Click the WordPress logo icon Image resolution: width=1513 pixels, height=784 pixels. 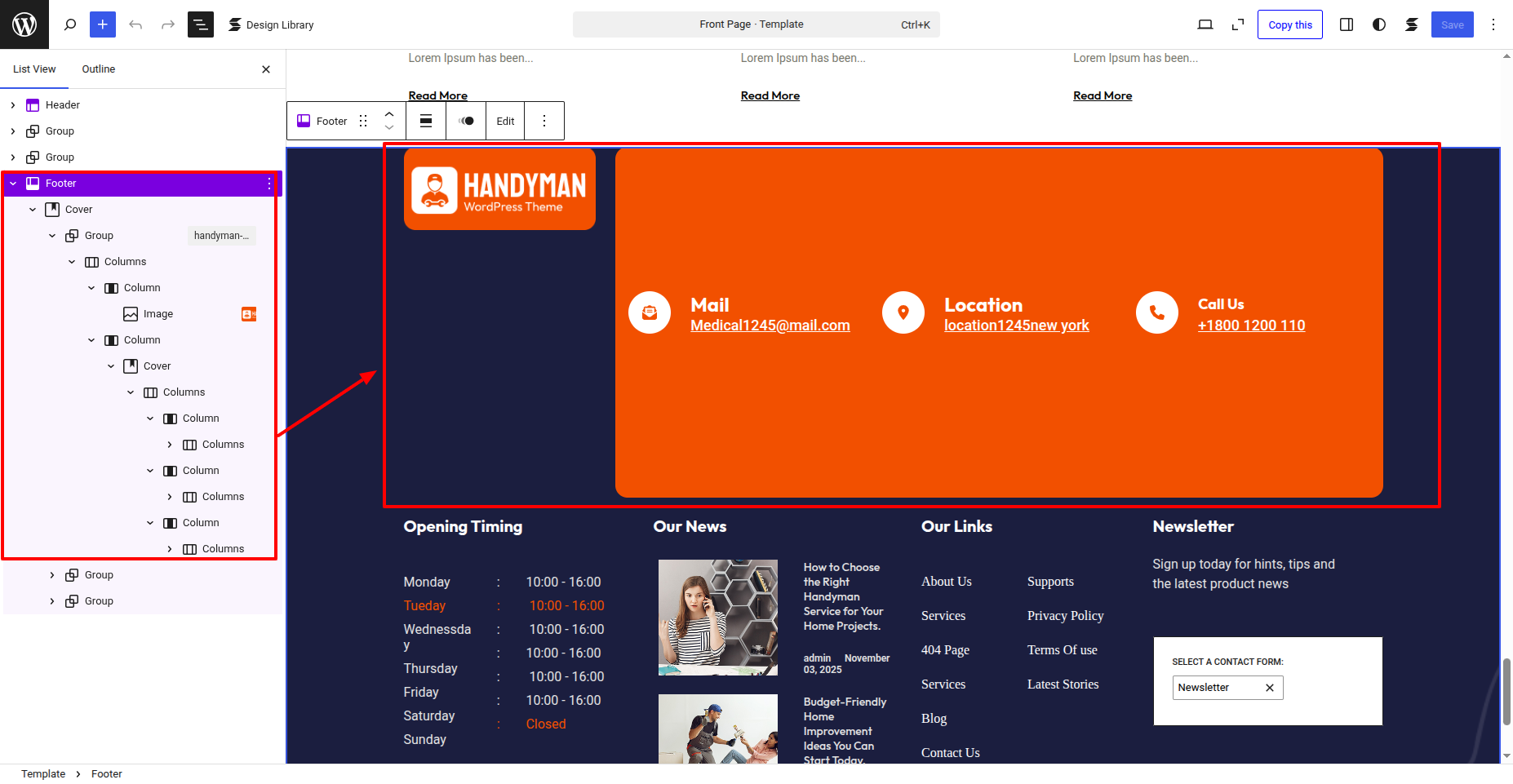pyautogui.click(x=24, y=24)
